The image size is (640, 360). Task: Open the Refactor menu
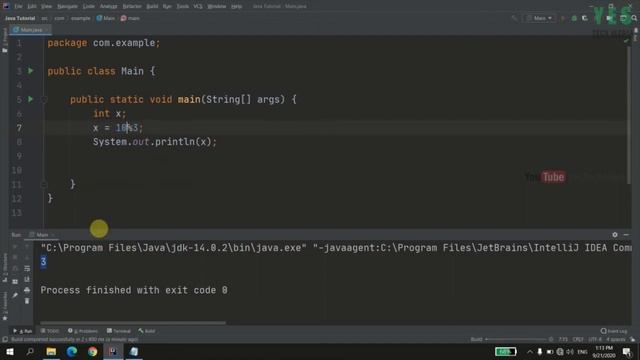coord(132,6)
